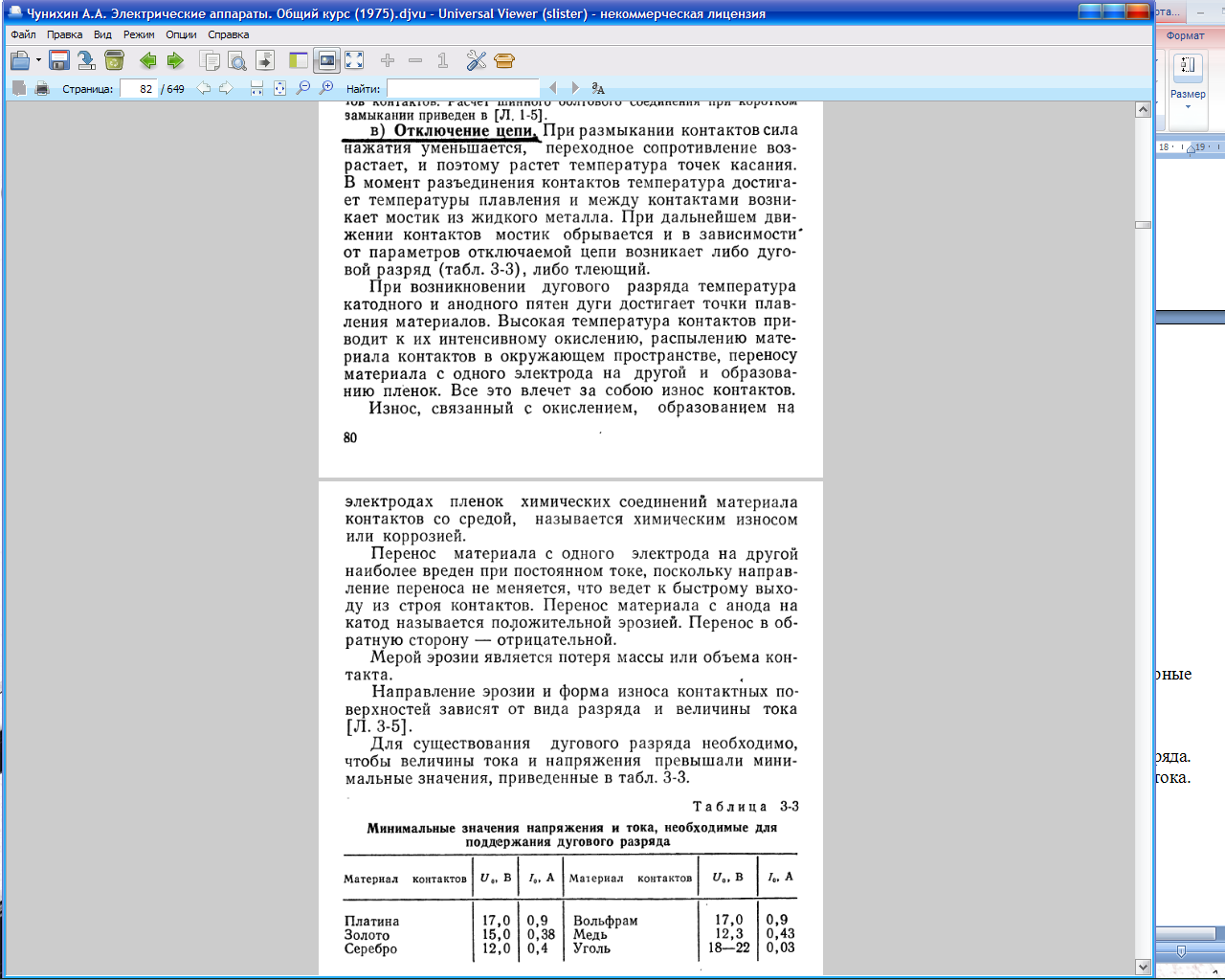Click the rename or move file icon
Image resolution: width=1225 pixels, height=980 pixels.
86,60
